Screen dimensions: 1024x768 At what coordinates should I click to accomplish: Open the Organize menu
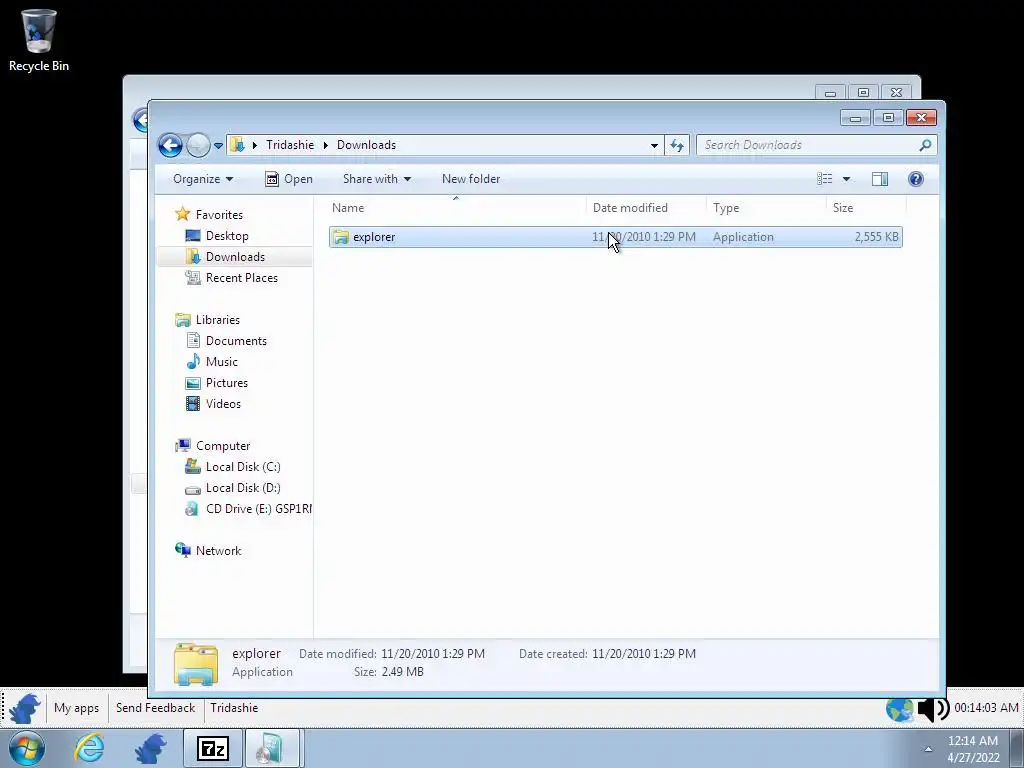(203, 179)
